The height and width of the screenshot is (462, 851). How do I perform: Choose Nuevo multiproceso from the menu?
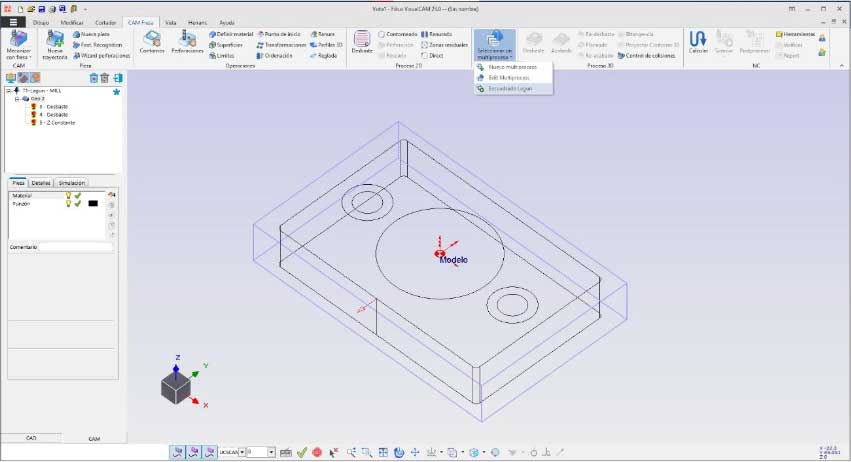tap(511, 67)
